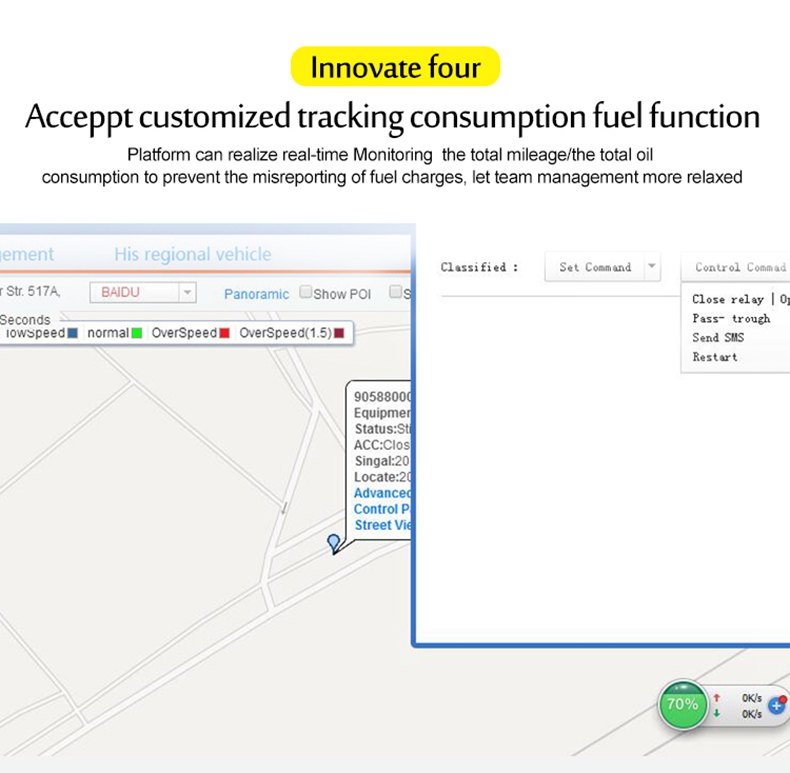The width and height of the screenshot is (790, 773).
Task: Click the red upload speed arrow
Action: point(716,698)
